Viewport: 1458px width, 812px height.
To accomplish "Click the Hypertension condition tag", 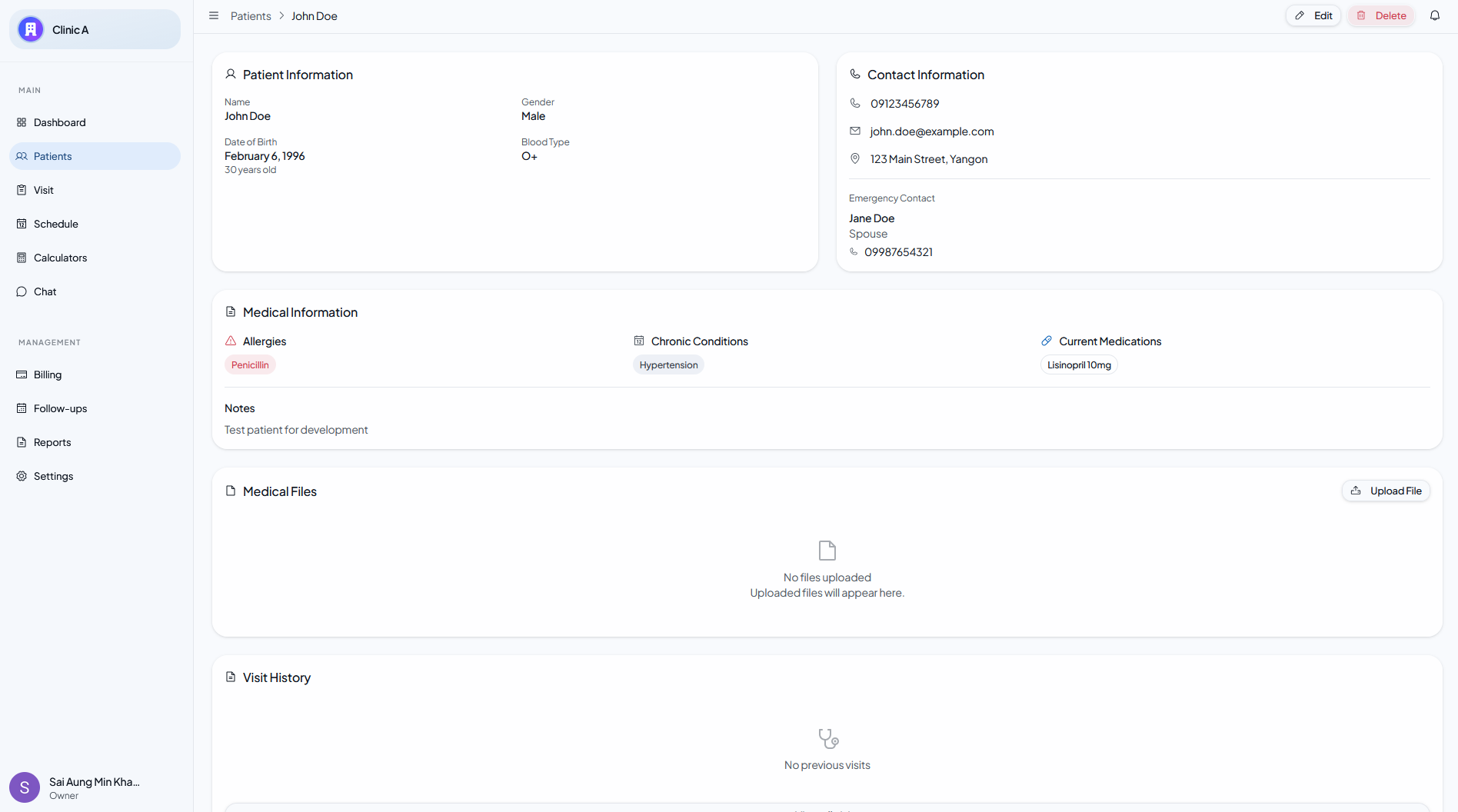I will [668, 365].
